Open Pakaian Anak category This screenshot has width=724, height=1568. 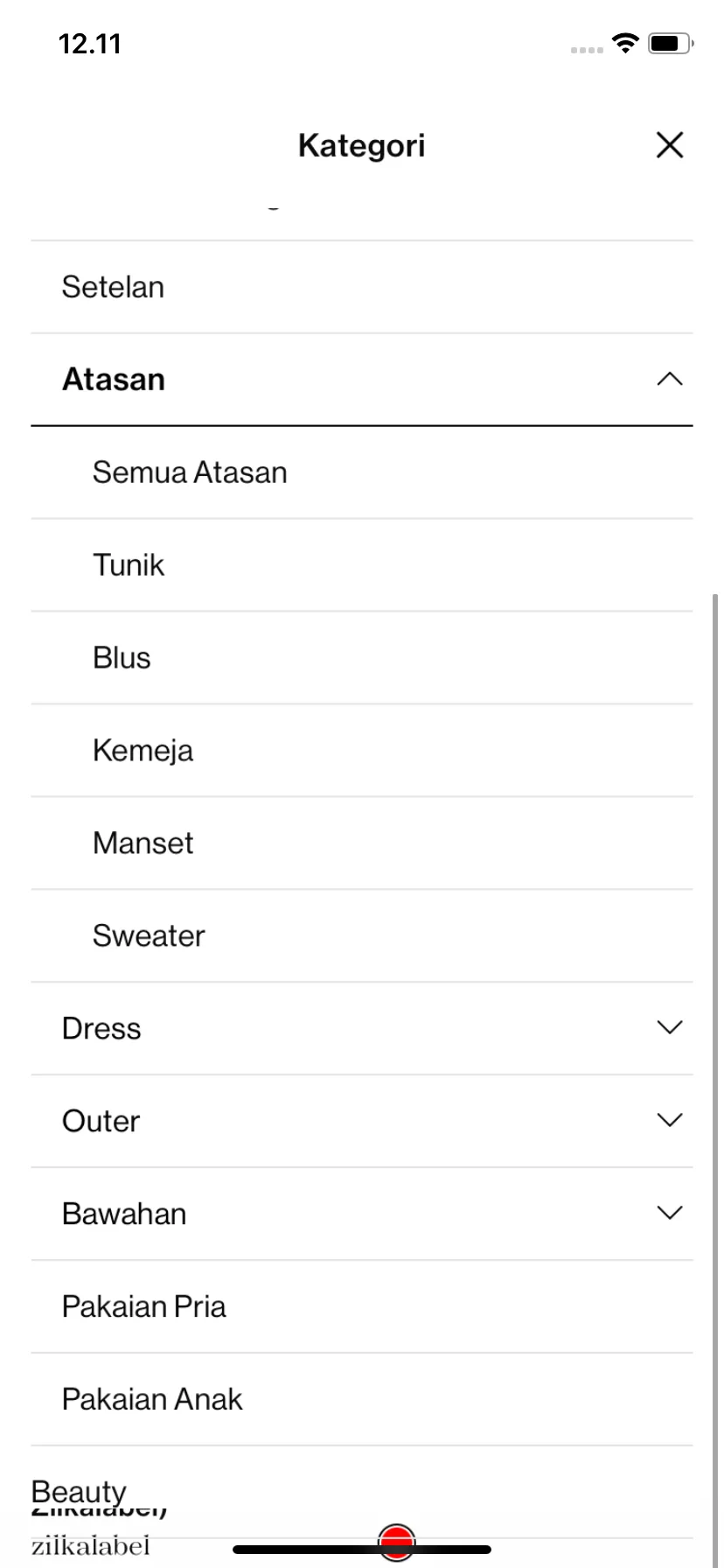(362, 1400)
